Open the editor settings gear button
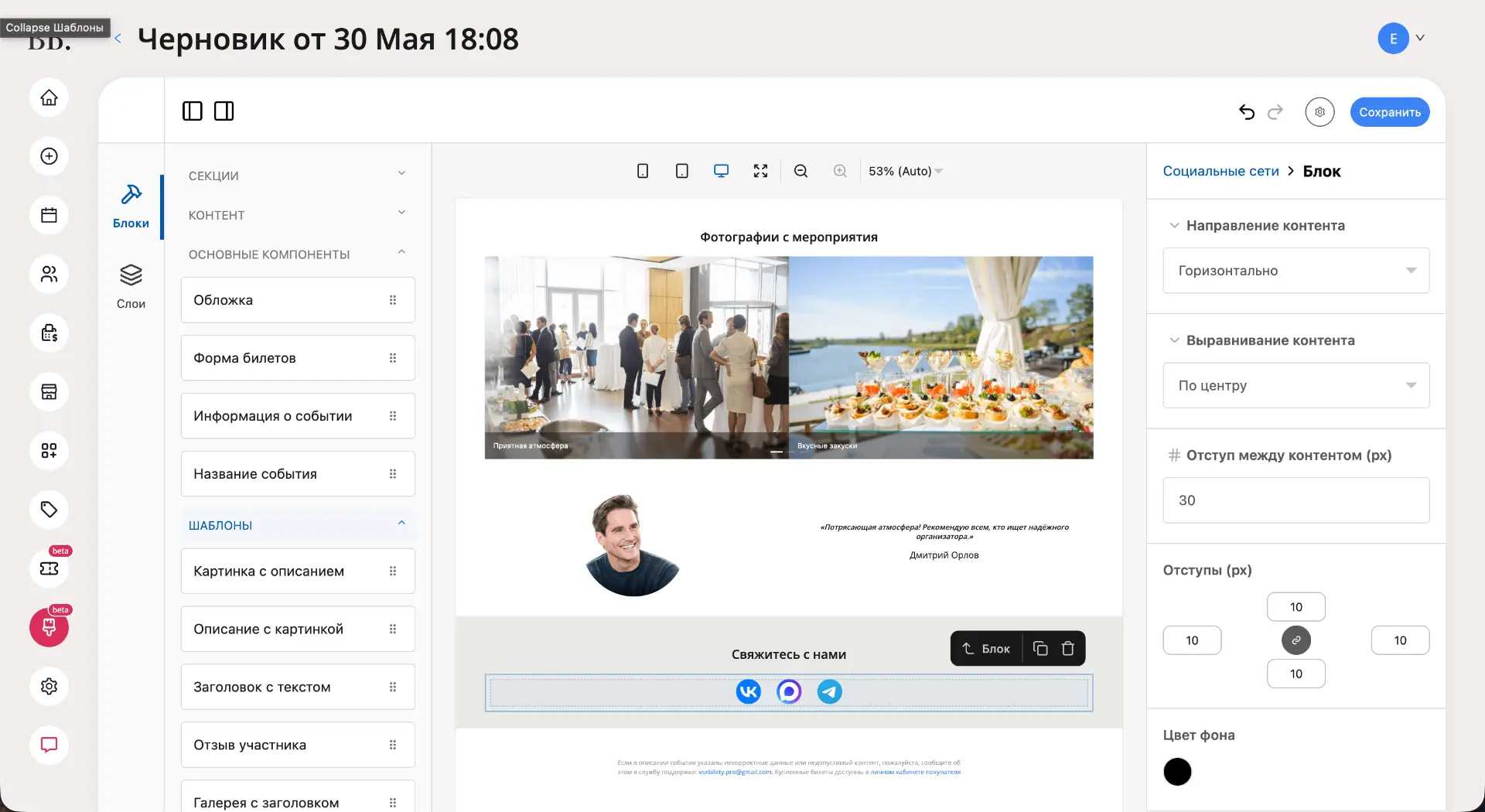Screen dimensions: 1485x812 1319,112
